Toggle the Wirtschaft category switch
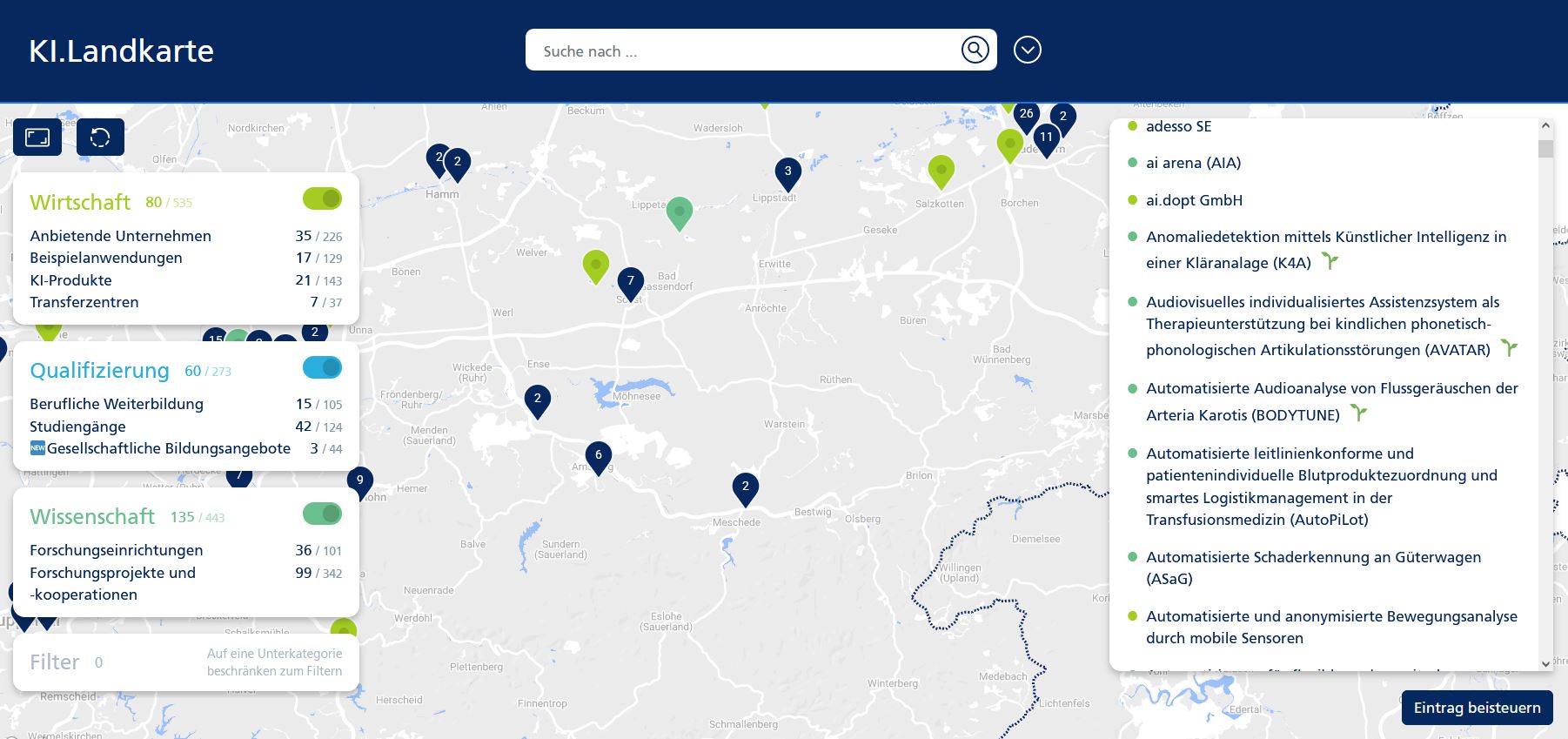 [322, 198]
